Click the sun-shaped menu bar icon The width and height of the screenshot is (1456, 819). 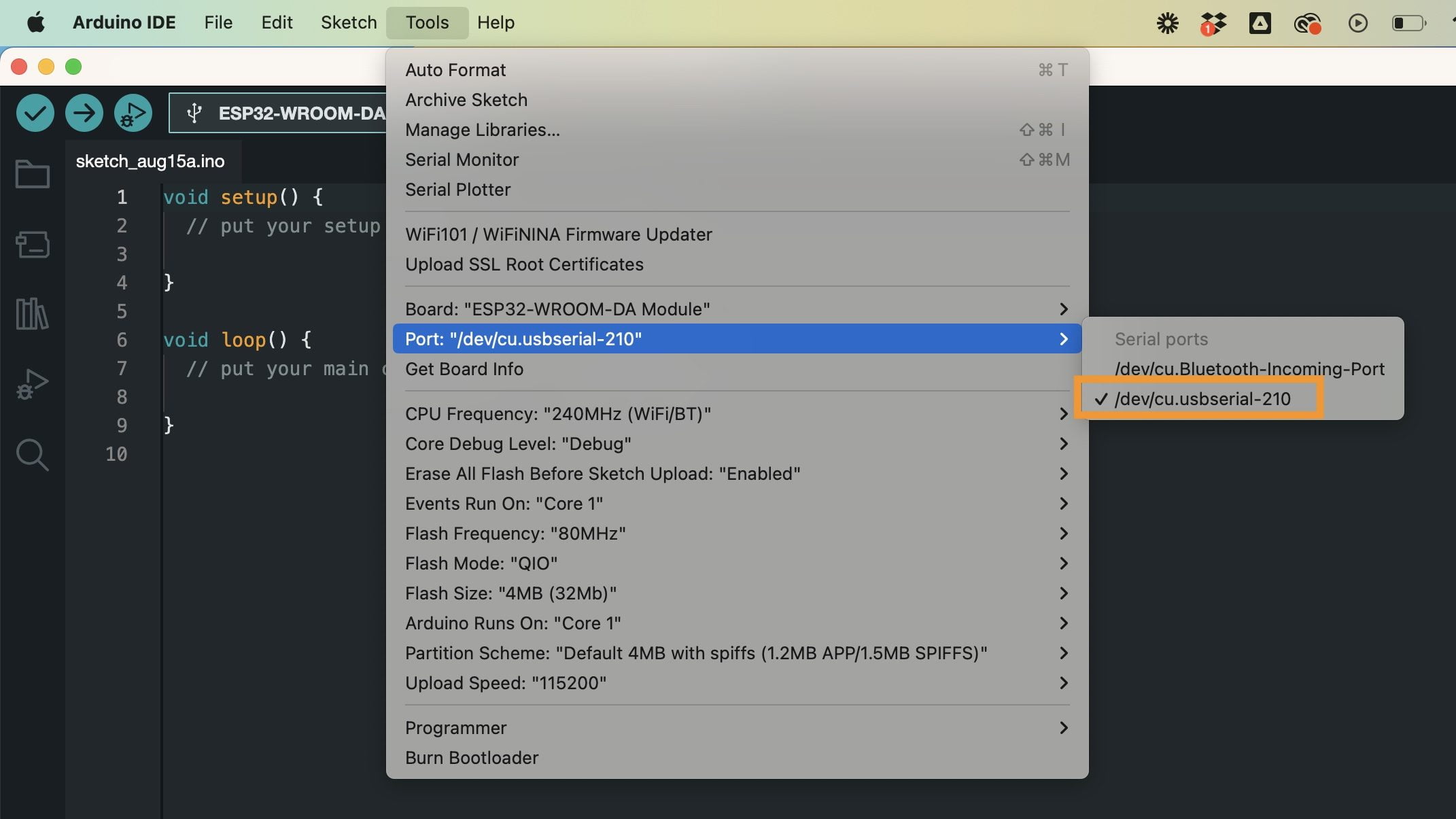(1167, 23)
